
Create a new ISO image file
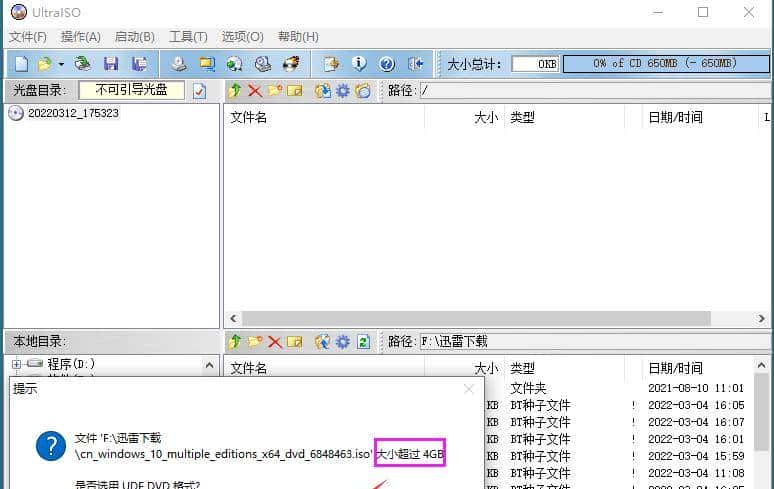point(21,64)
